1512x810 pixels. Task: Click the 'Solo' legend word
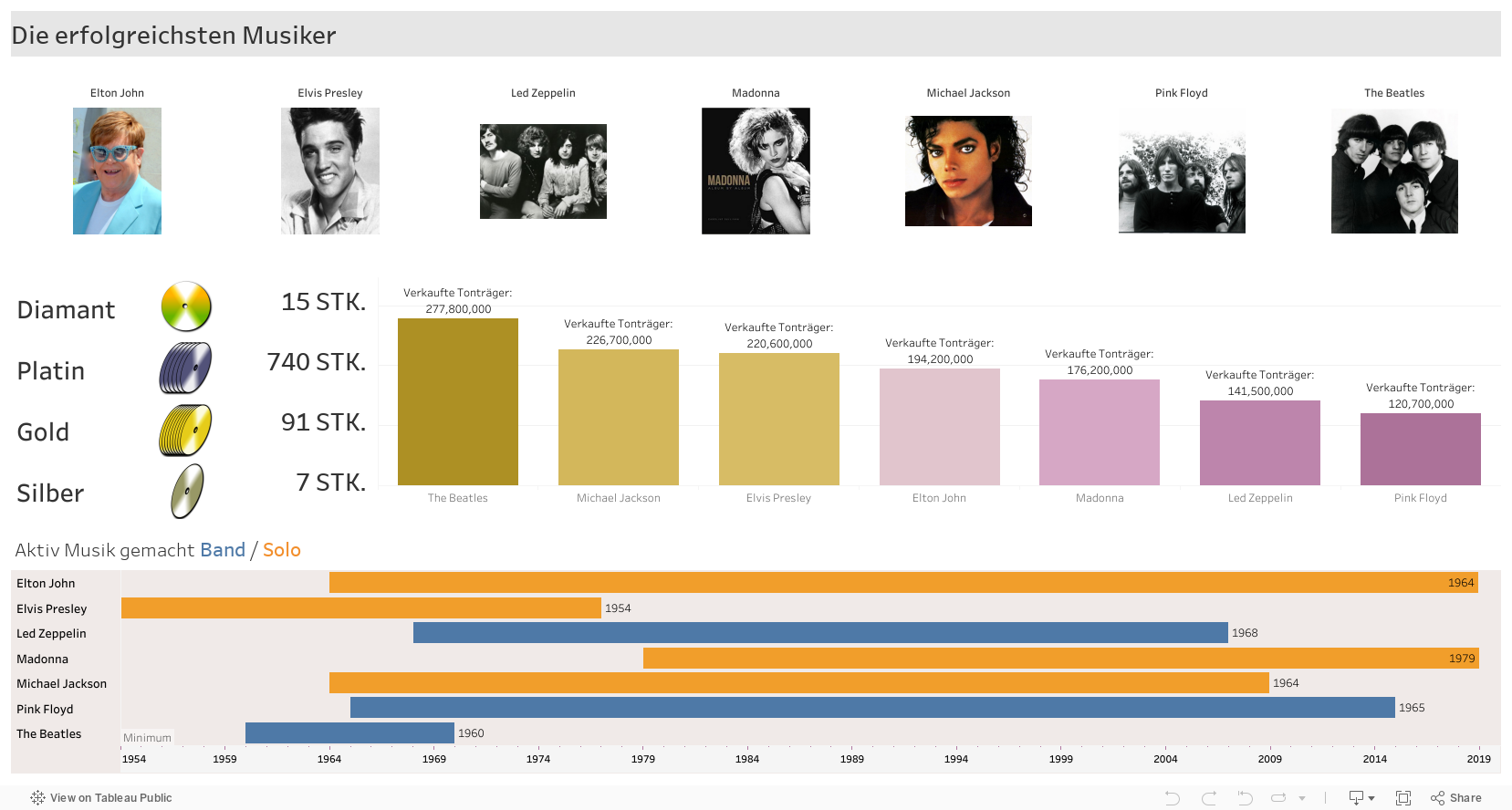pos(282,550)
